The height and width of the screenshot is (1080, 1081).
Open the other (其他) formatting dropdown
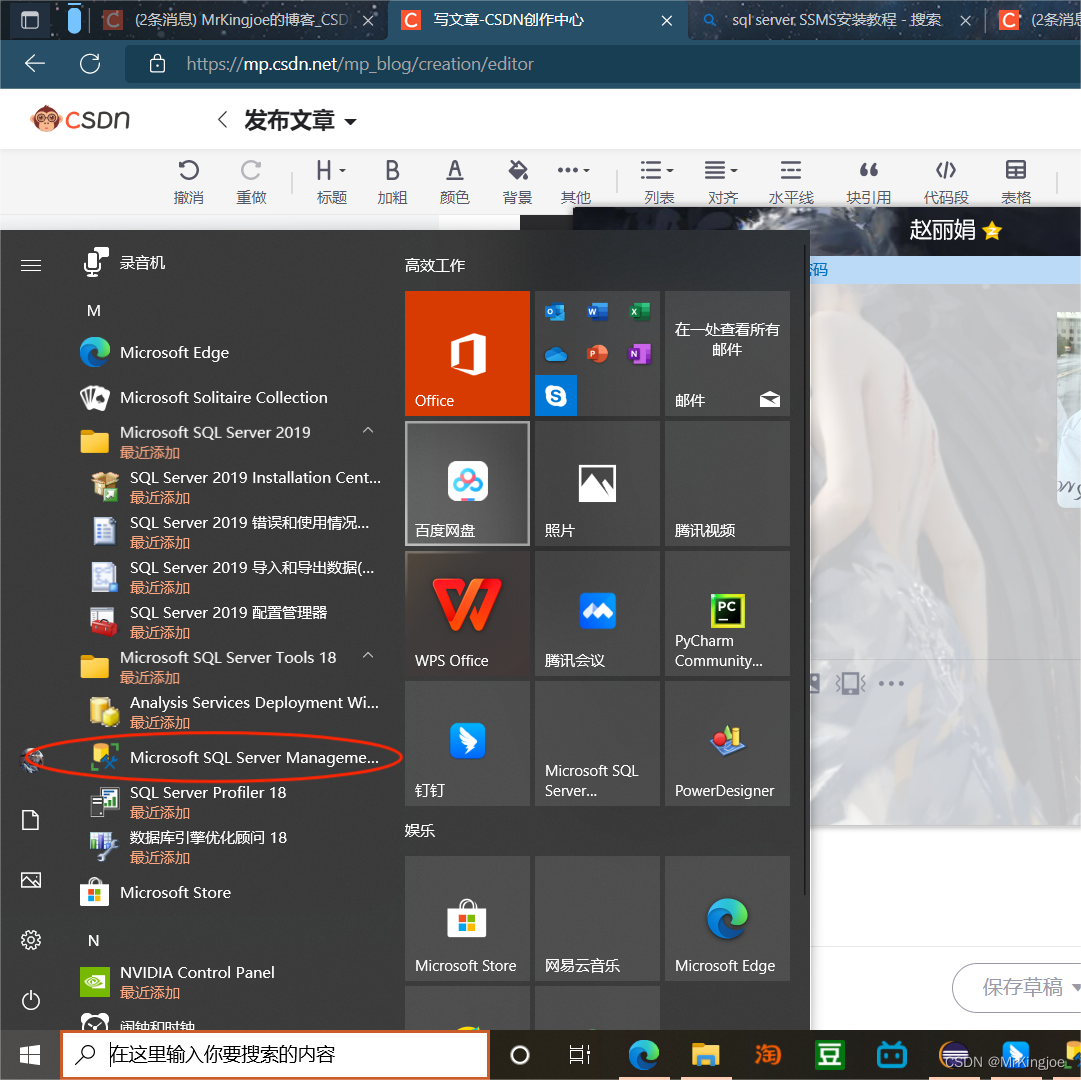pyautogui.click(x=575, y=181)
